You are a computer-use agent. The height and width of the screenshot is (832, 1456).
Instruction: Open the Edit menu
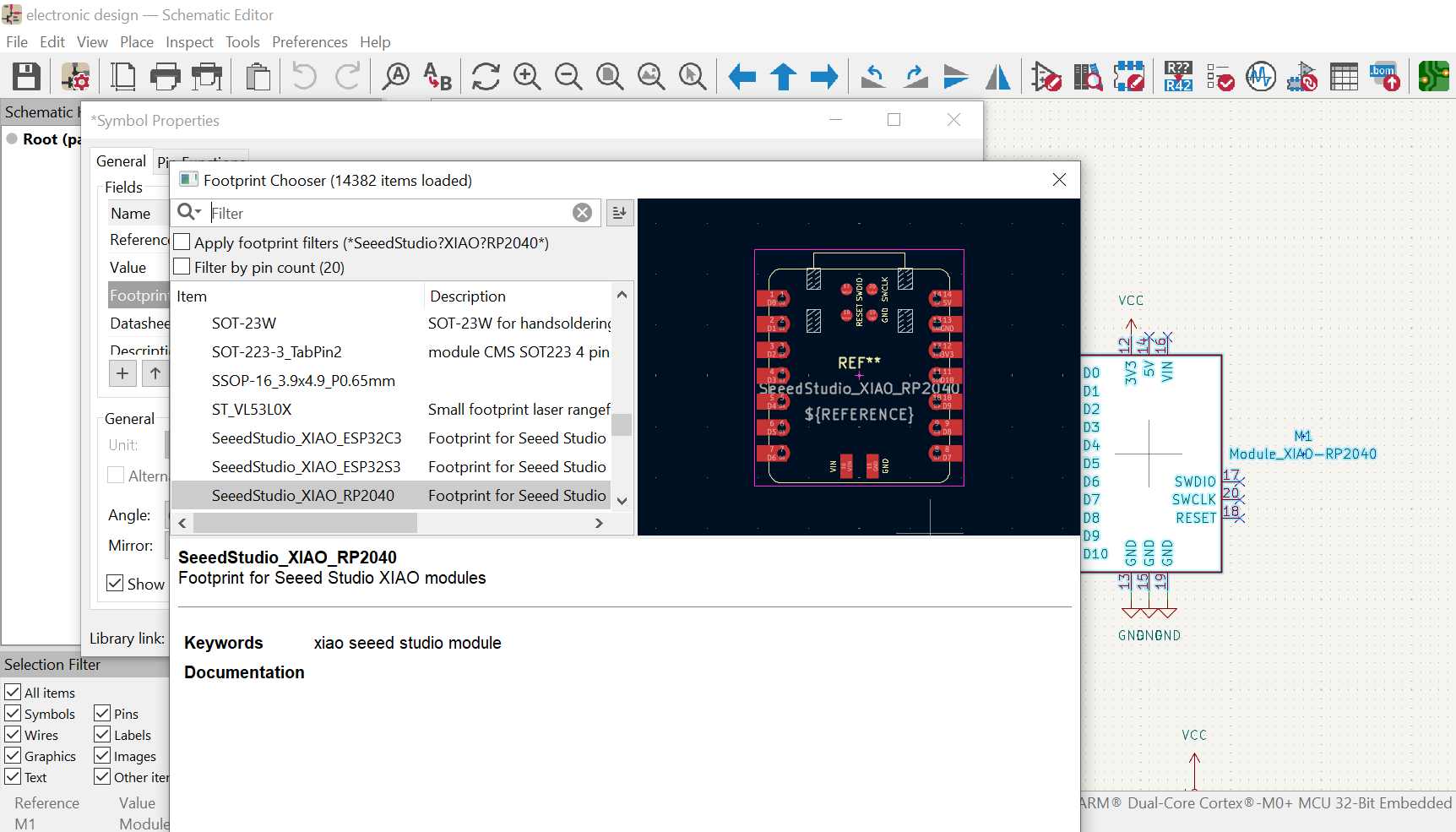(x=52, y=42)
